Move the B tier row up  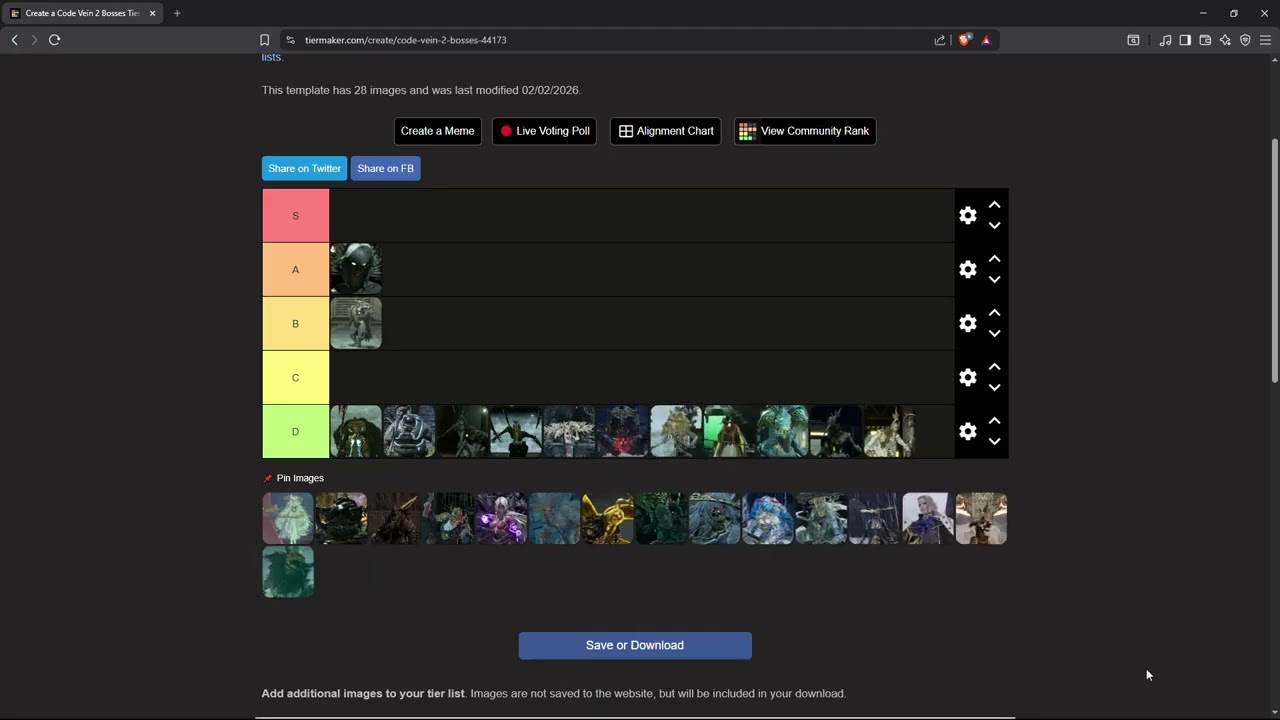coord(994,313)
